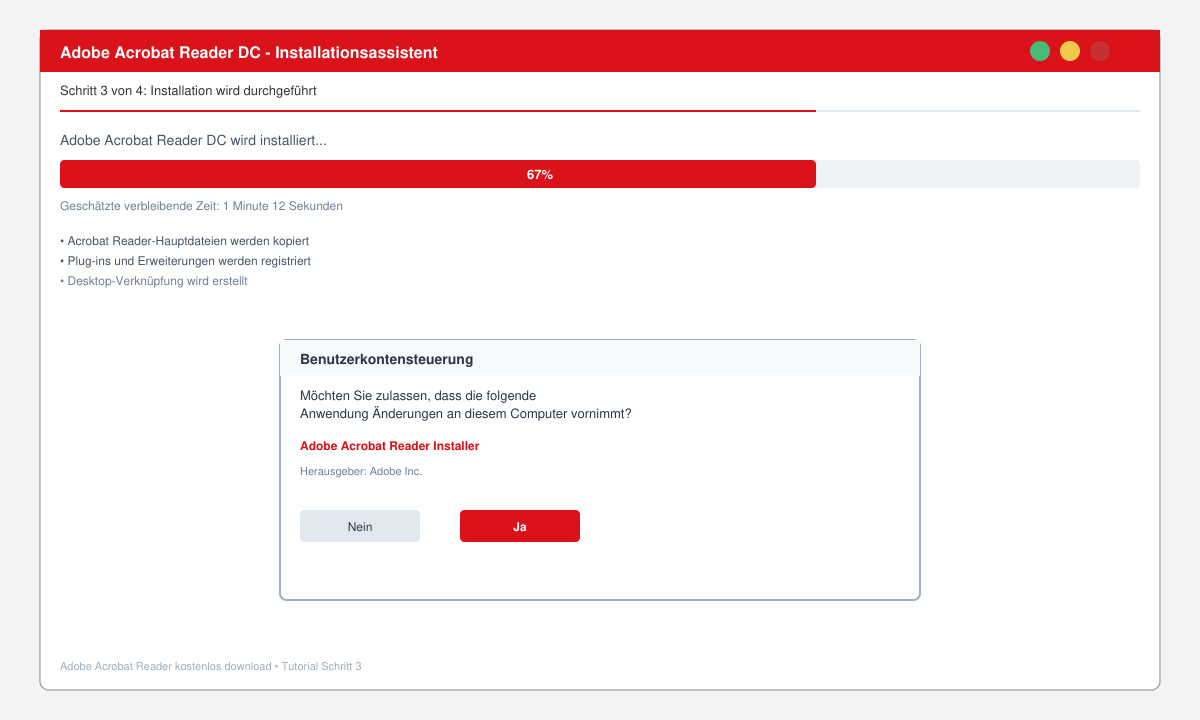Click the step 3 of 4 progress line
The height and width of the screenshot is (720, 1200).
[600, 110]
